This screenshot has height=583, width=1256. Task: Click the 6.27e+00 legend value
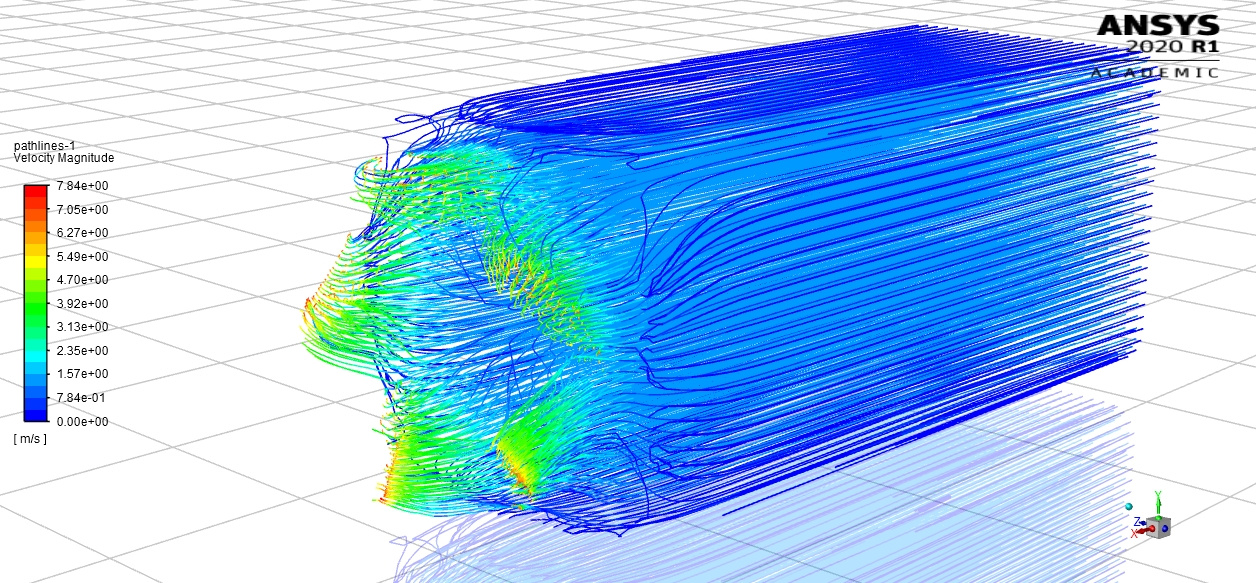click(x=83, y=233)
